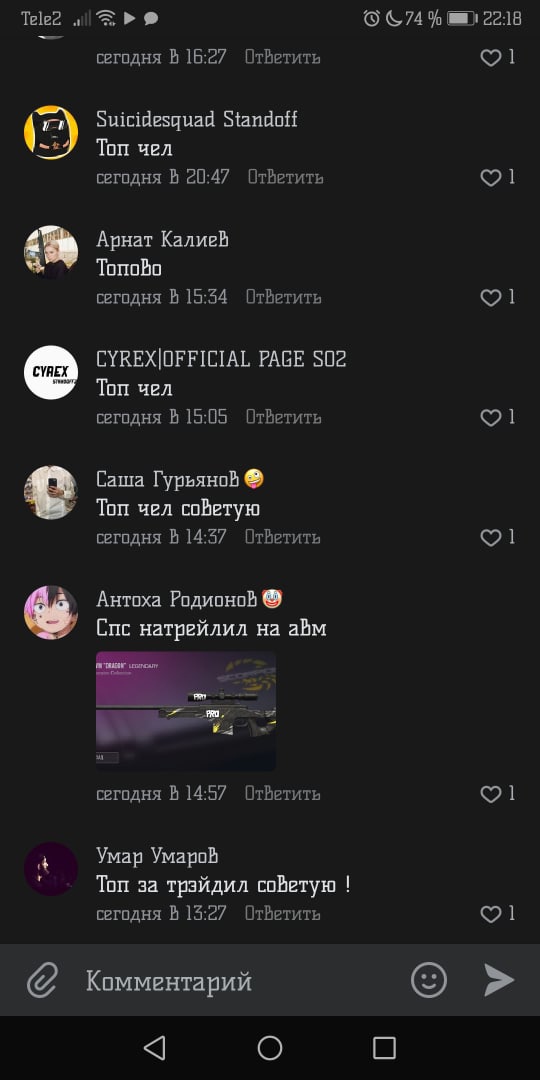Open CYREX official page avatar
540x1080 pixels.
pyautogui.click(x=51, y=373)
